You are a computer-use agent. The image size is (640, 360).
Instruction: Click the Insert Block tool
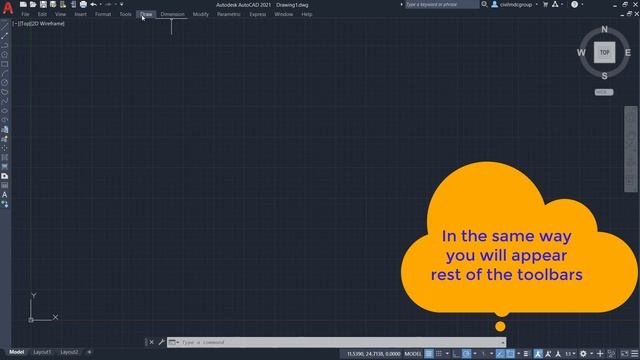4,130
